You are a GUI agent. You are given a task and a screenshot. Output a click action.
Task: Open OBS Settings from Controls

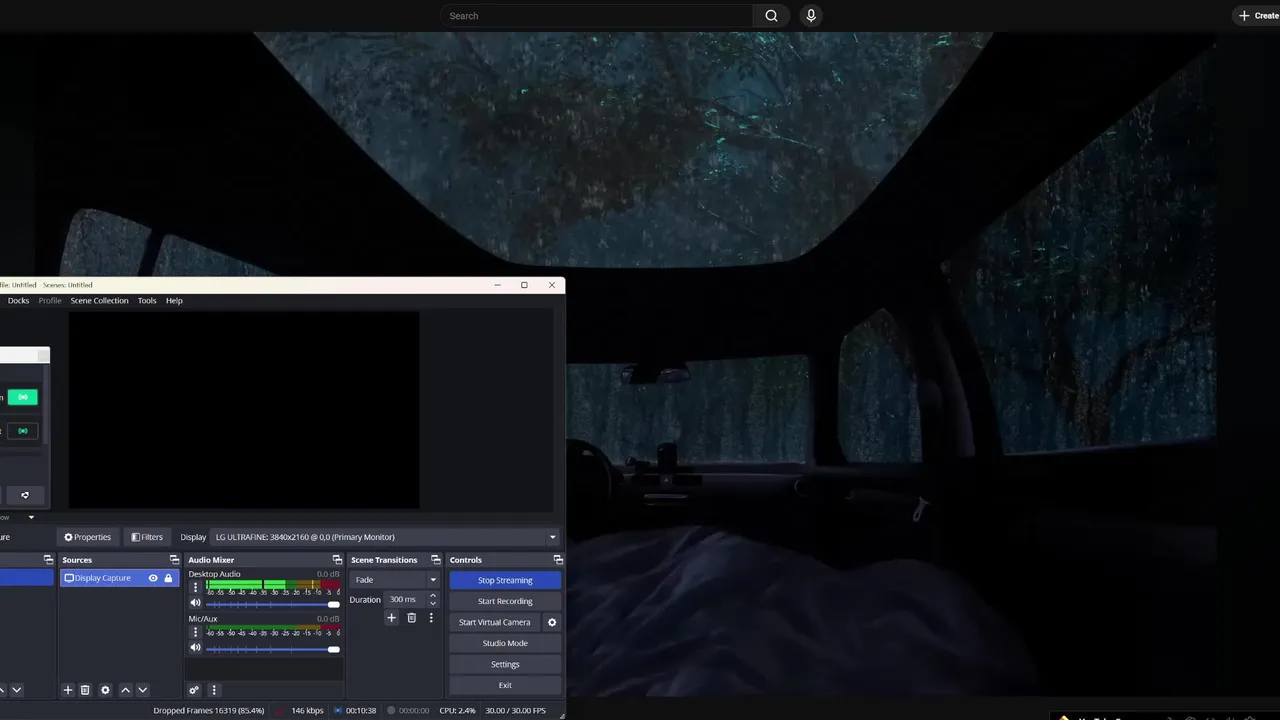point(505,664)
